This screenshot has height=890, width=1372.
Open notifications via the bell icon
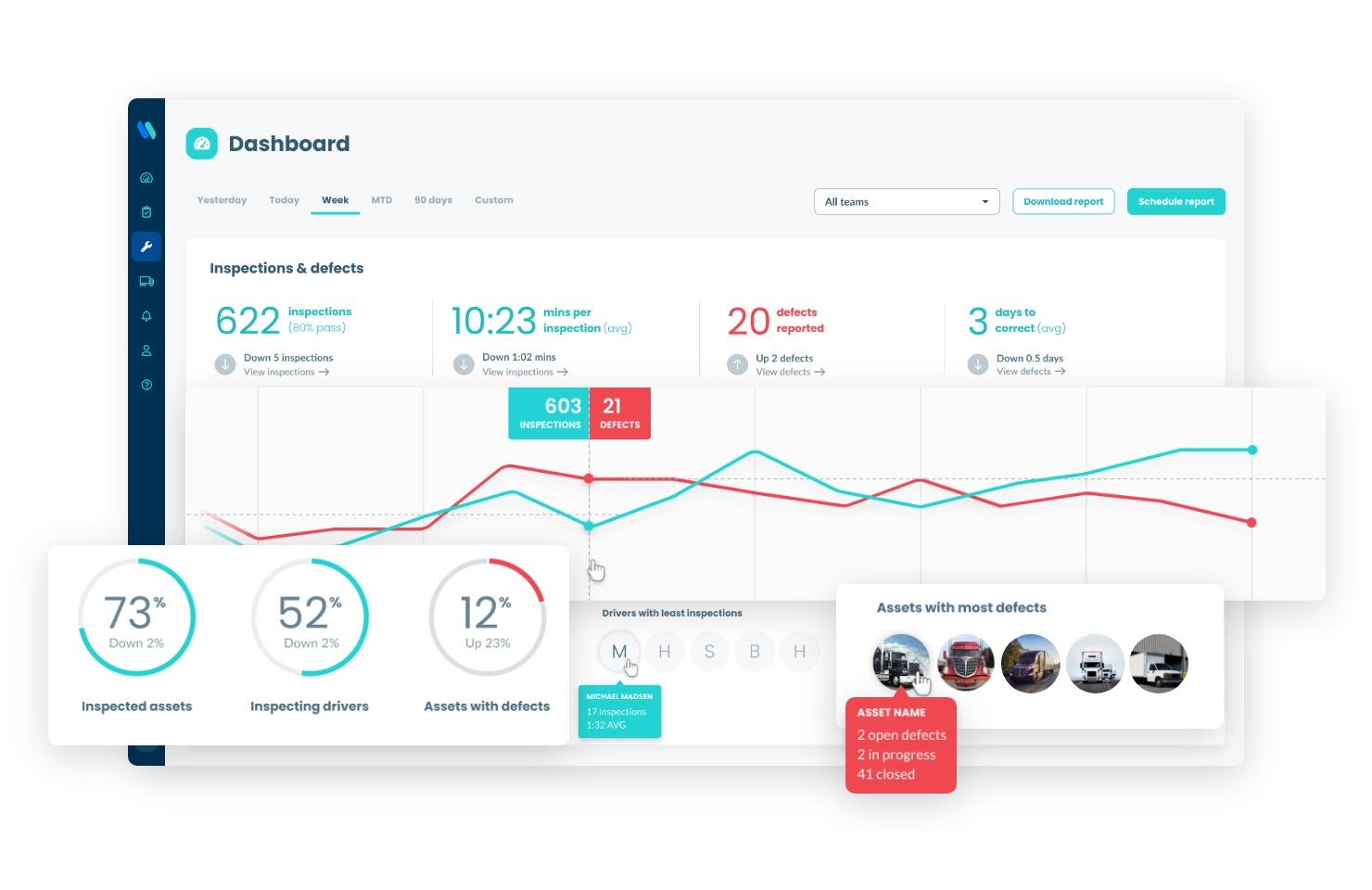(x=146, y=315)
